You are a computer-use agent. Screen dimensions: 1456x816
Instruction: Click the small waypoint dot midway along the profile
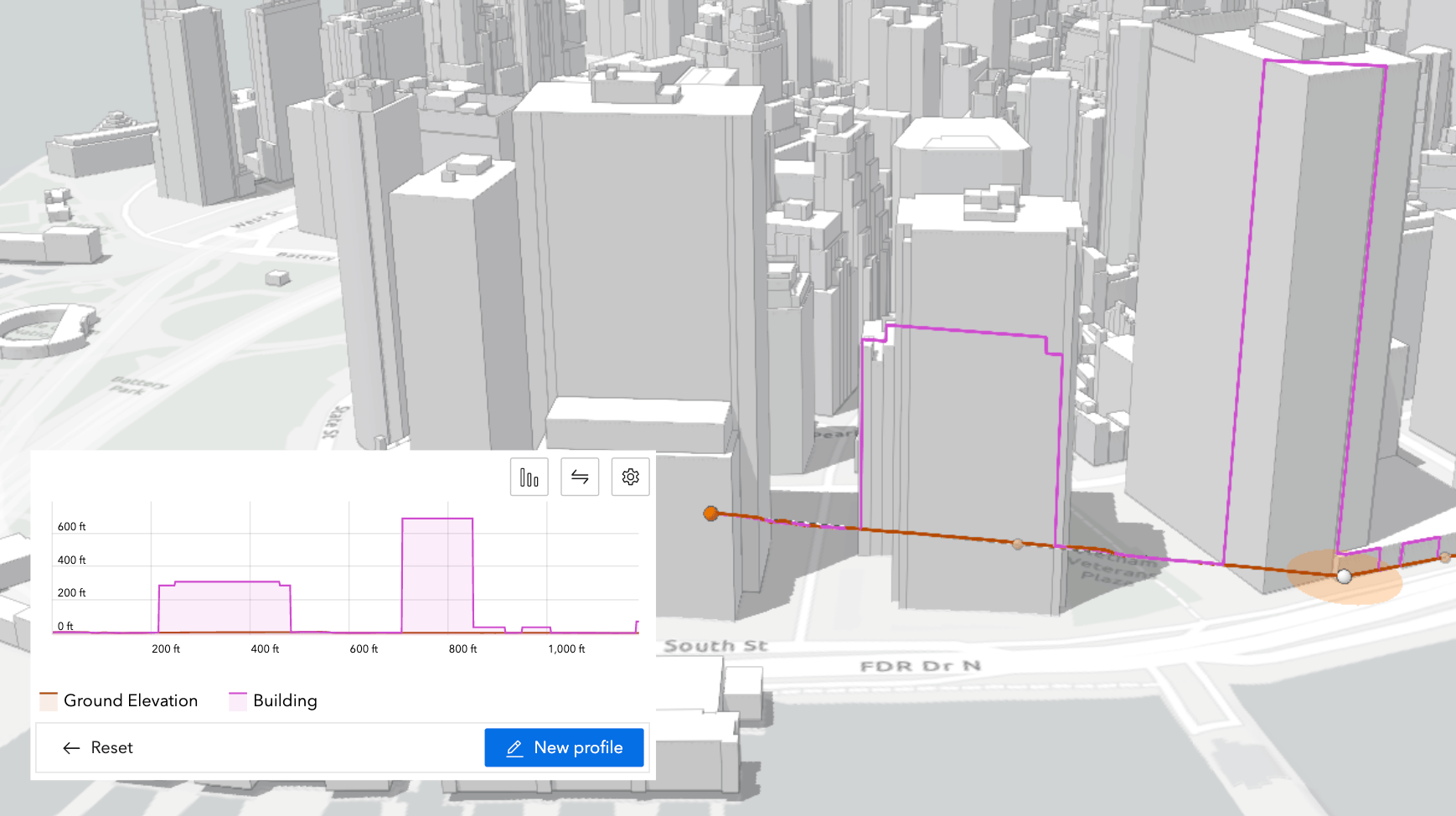point(1019,545)
